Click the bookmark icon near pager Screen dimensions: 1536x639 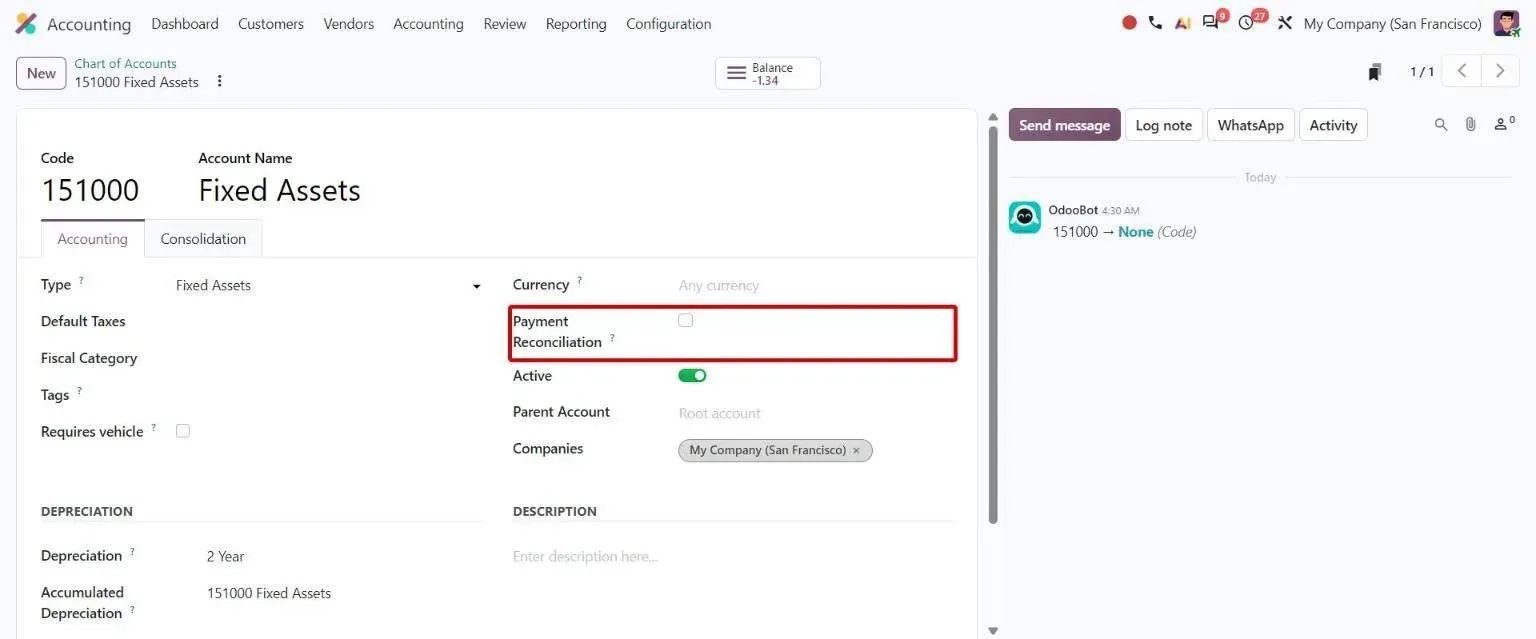click(1375, 72)
